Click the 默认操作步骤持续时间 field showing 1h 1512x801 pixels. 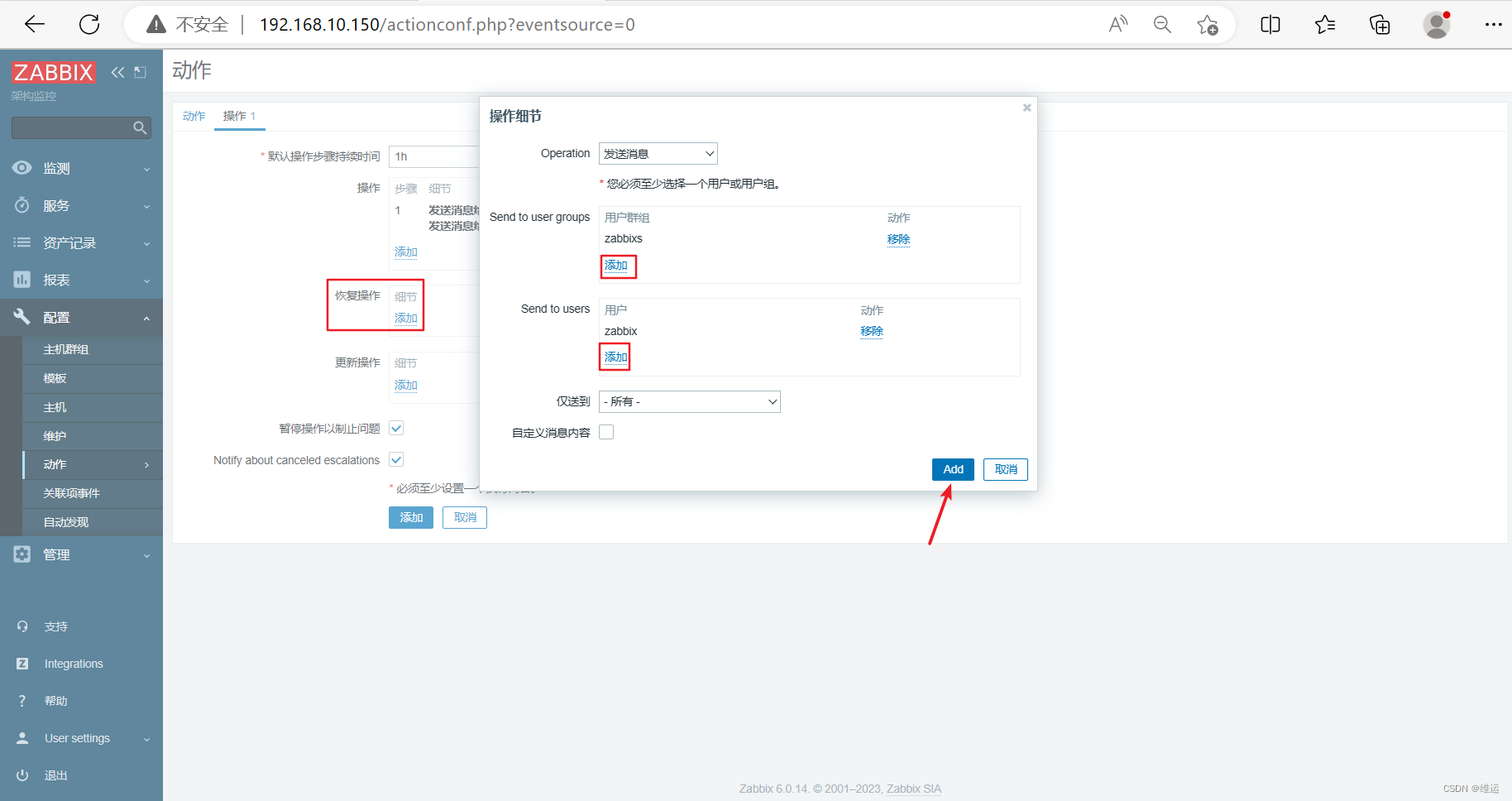[434, 156]
